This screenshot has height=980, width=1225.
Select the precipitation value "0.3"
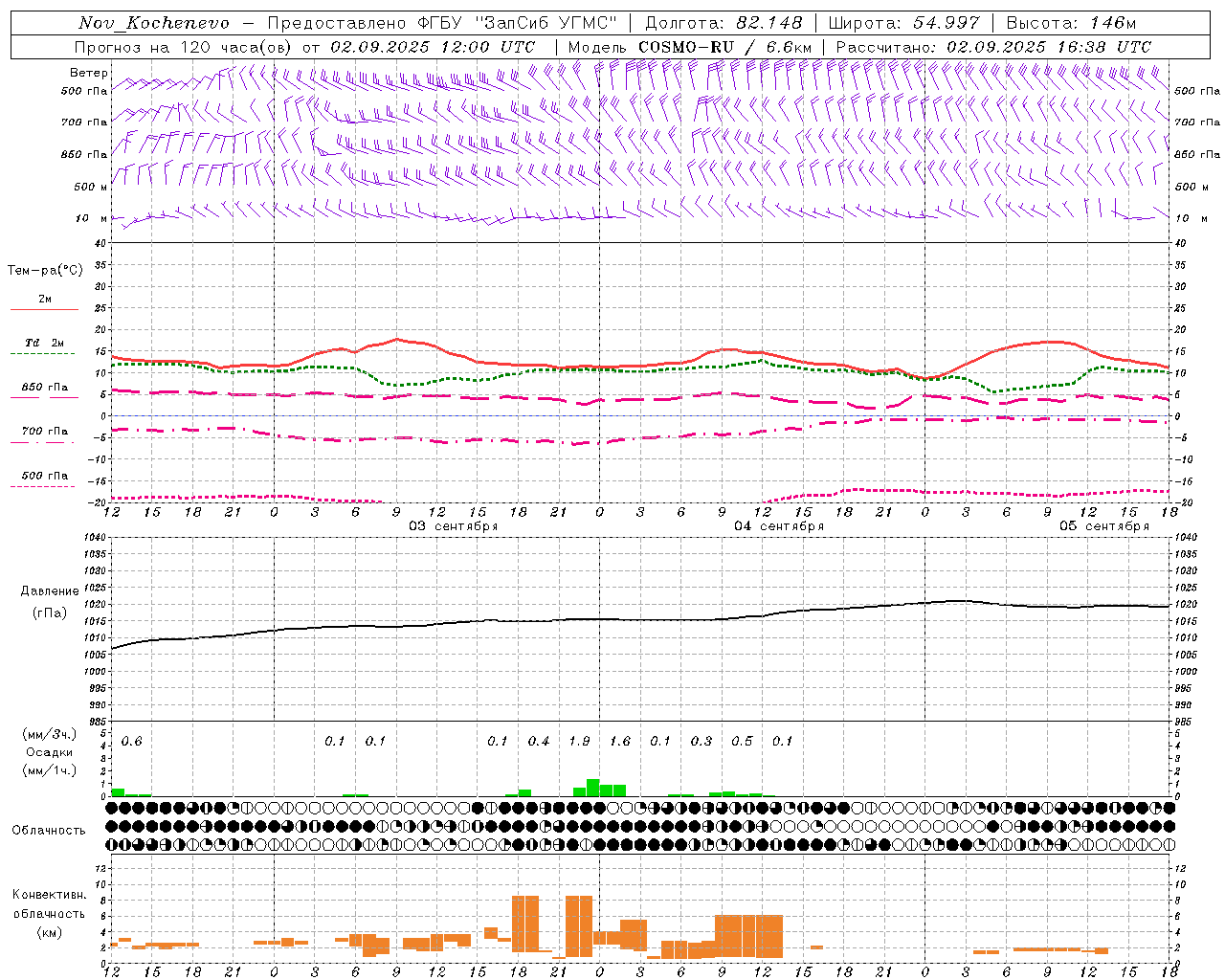pos(702,742)
